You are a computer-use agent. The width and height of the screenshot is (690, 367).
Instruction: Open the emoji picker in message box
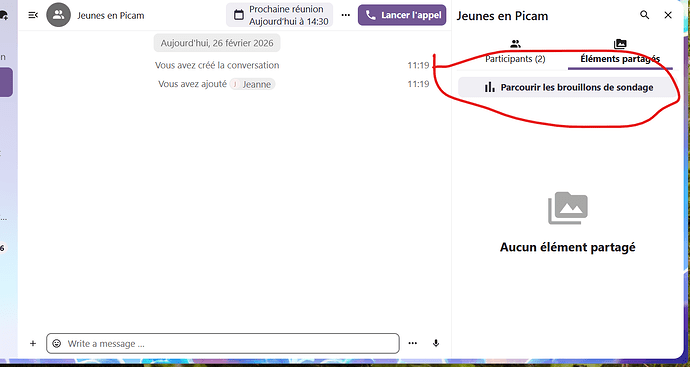[x=57, y=343]
